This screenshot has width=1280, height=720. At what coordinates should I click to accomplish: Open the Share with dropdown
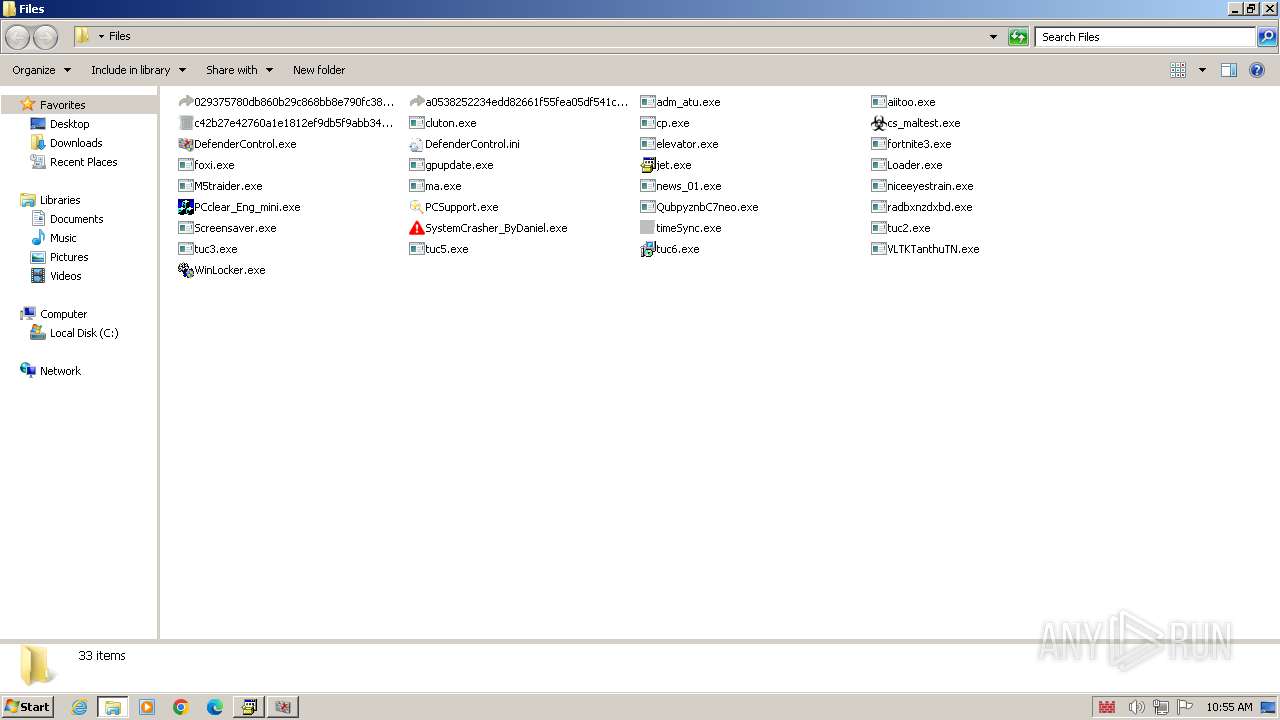pos(239,70)
